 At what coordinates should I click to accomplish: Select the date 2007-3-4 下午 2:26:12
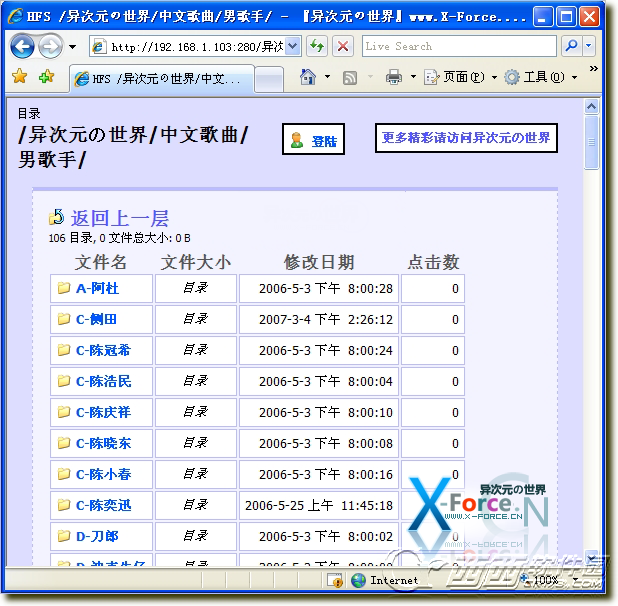(326, 320)
